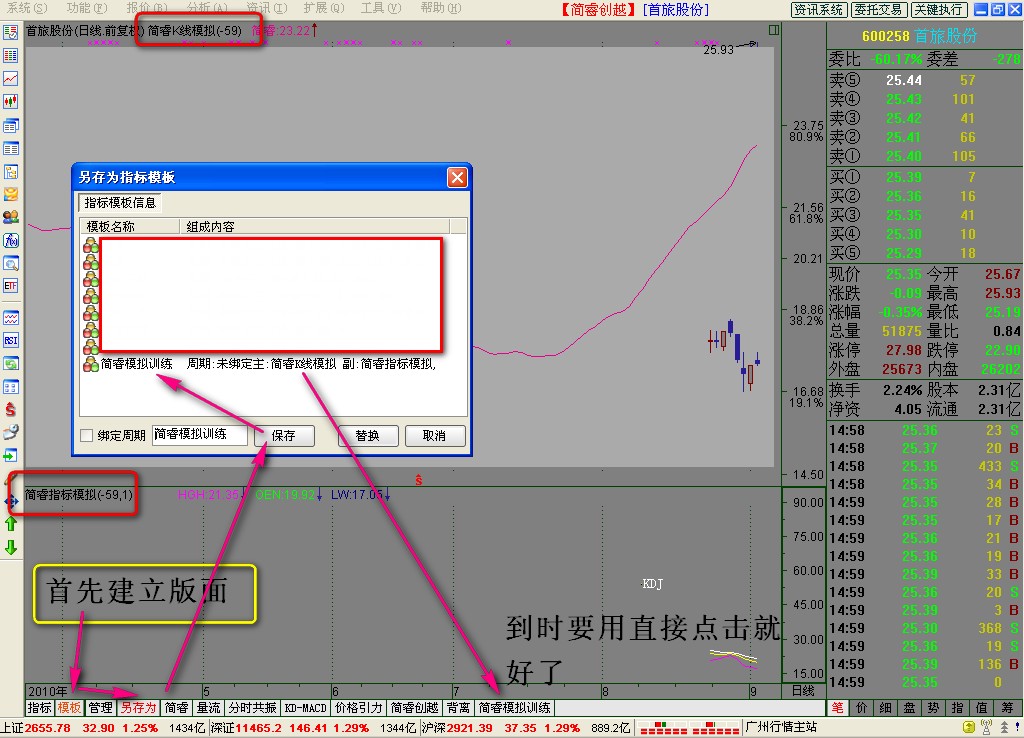This screenshot has height=738, width=1024.
Task: Click the green down arrow icon in sidebar
Action: click(x=12, y=547)
